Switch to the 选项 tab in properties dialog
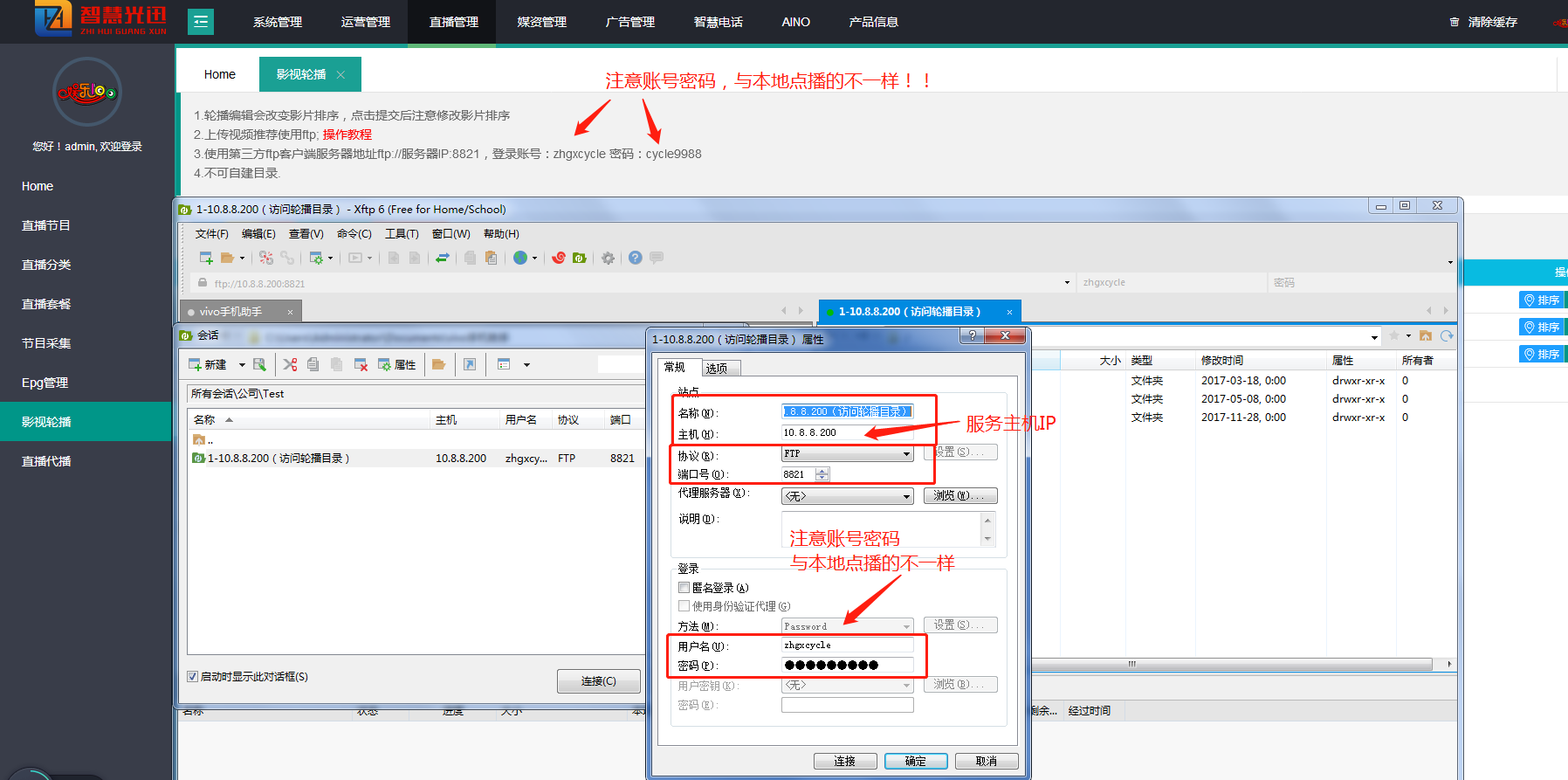Image resolution: width=1568 pixels, height=780 pixels. (717, 368)
